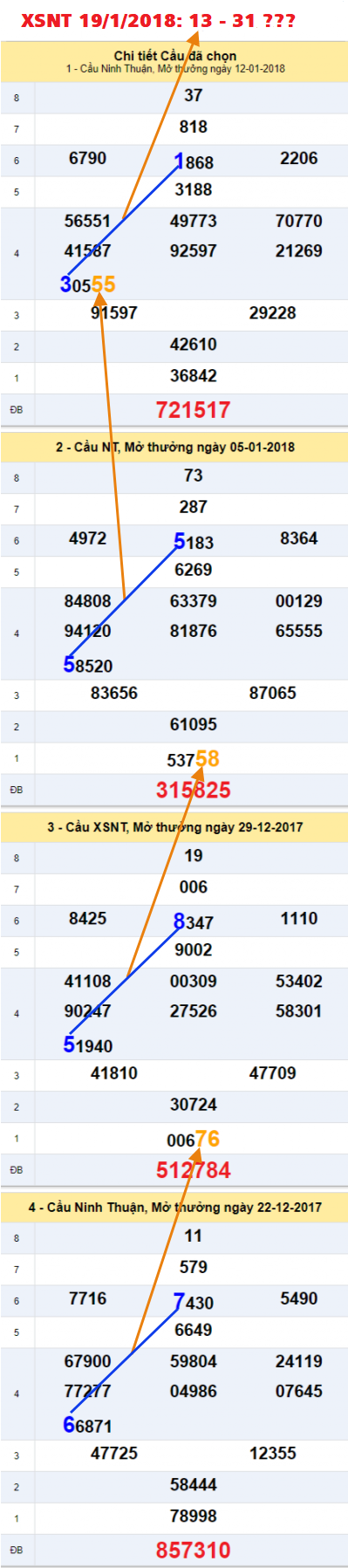Click the number 818

194,127
